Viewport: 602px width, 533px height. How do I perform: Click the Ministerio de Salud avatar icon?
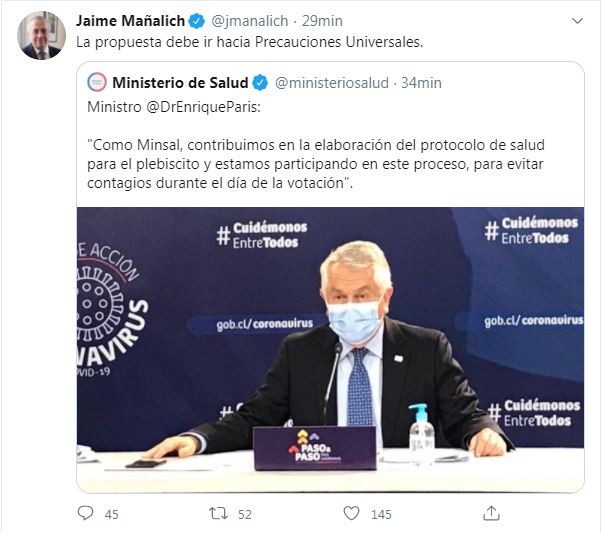click(x=97, y=82)
